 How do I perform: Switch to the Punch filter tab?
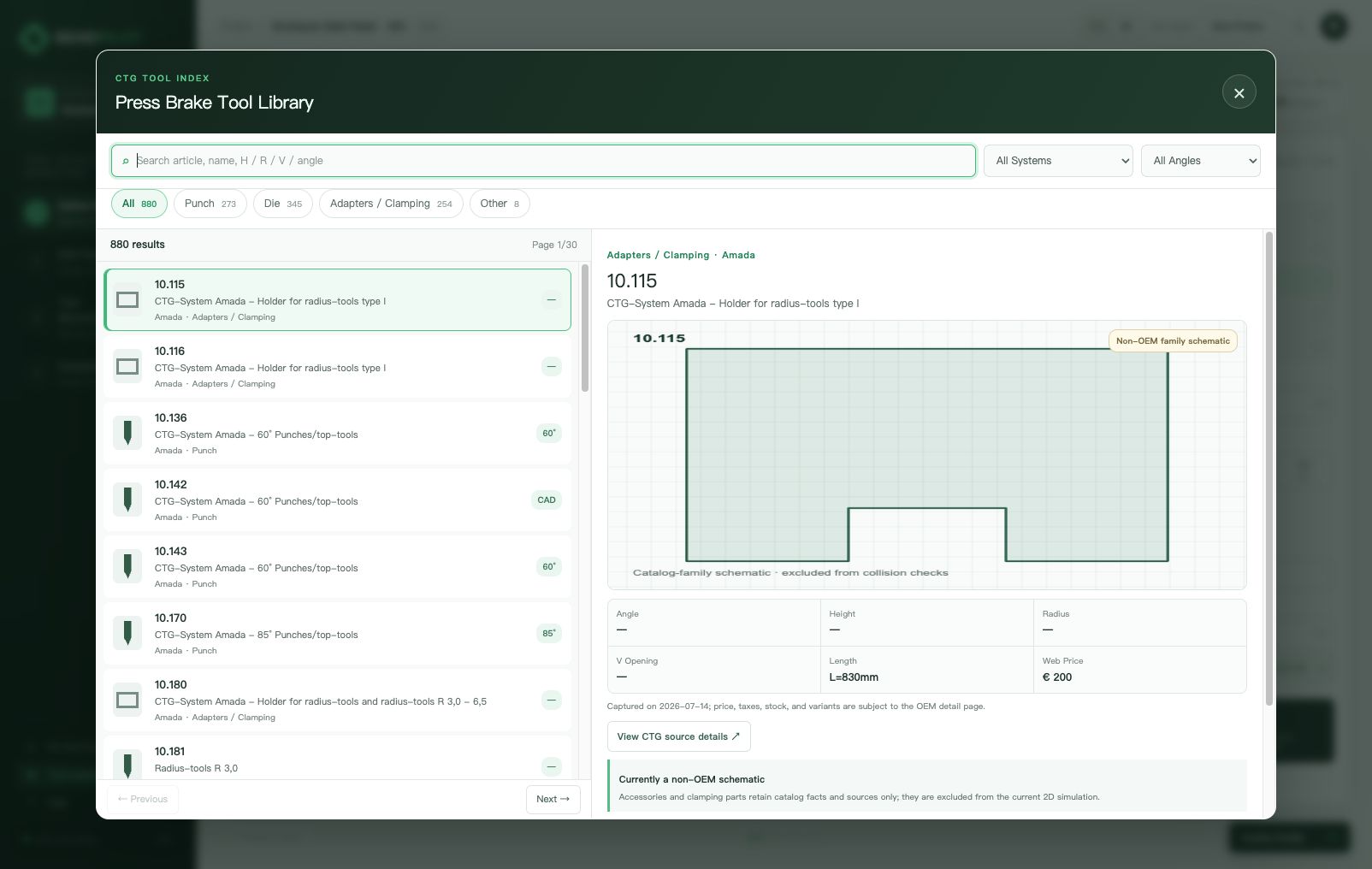(x=210, y=204)
